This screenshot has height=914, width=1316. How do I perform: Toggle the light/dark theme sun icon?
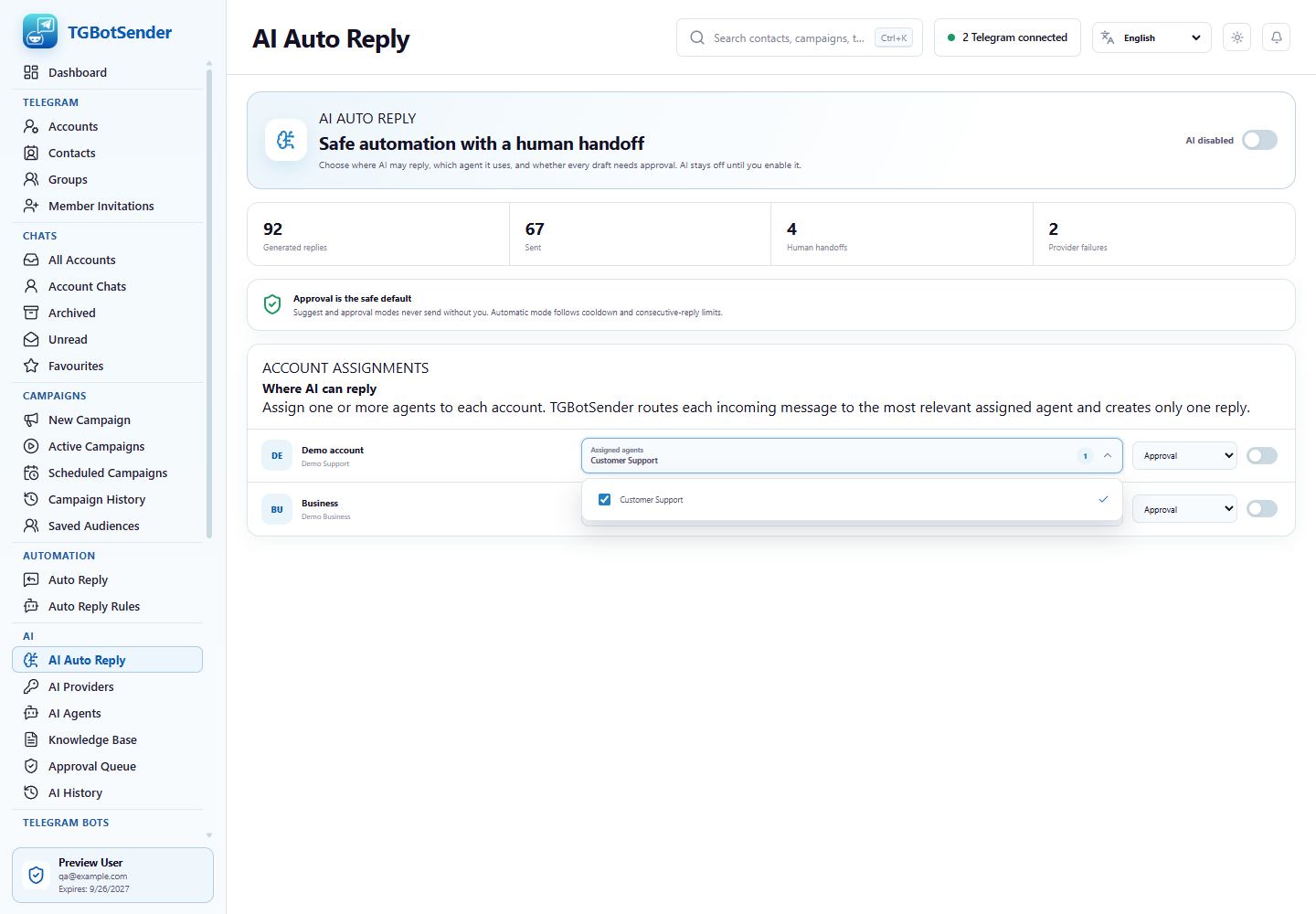click(1237, 37)
